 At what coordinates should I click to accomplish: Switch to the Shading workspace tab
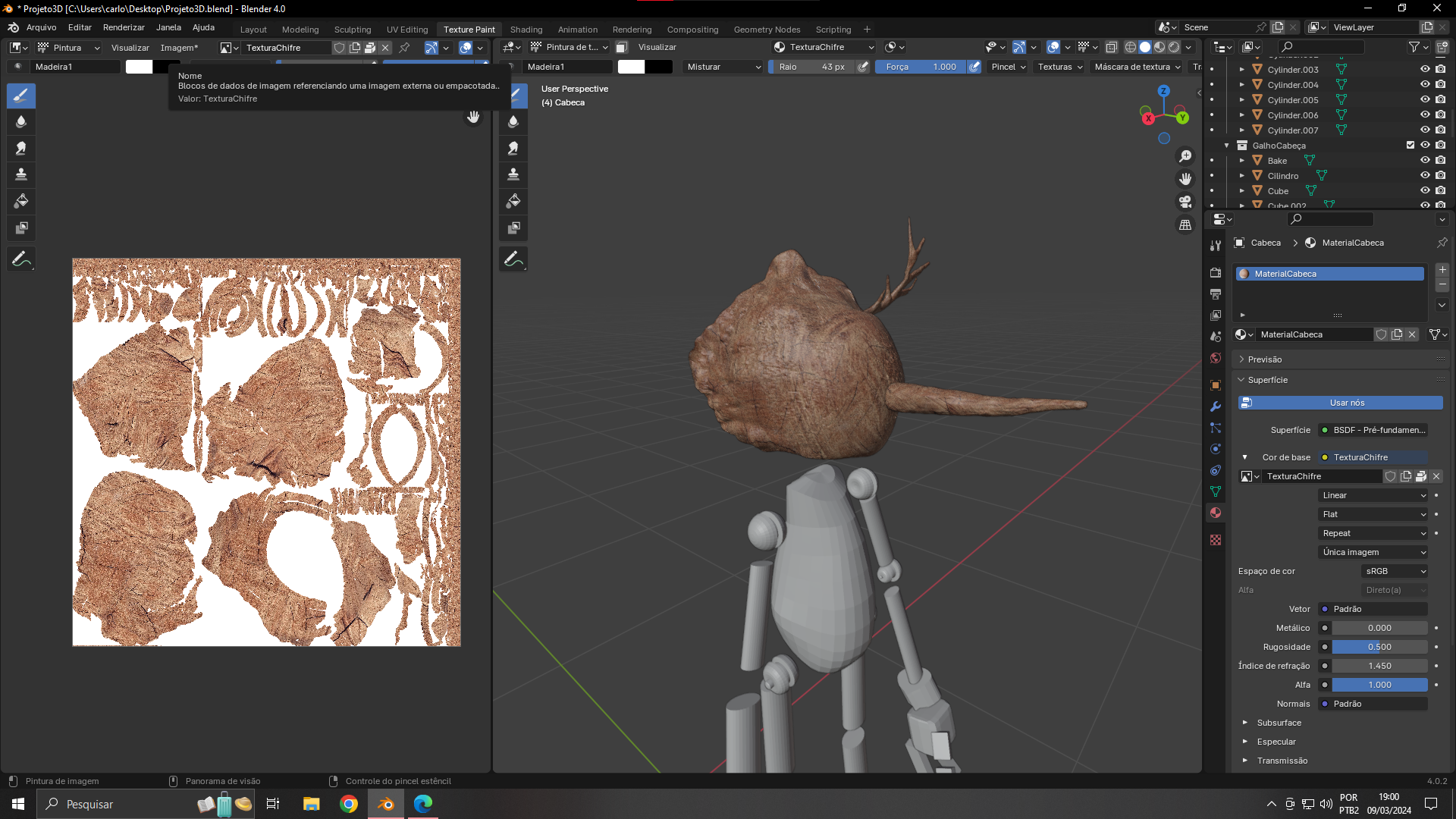coord(526,30)
